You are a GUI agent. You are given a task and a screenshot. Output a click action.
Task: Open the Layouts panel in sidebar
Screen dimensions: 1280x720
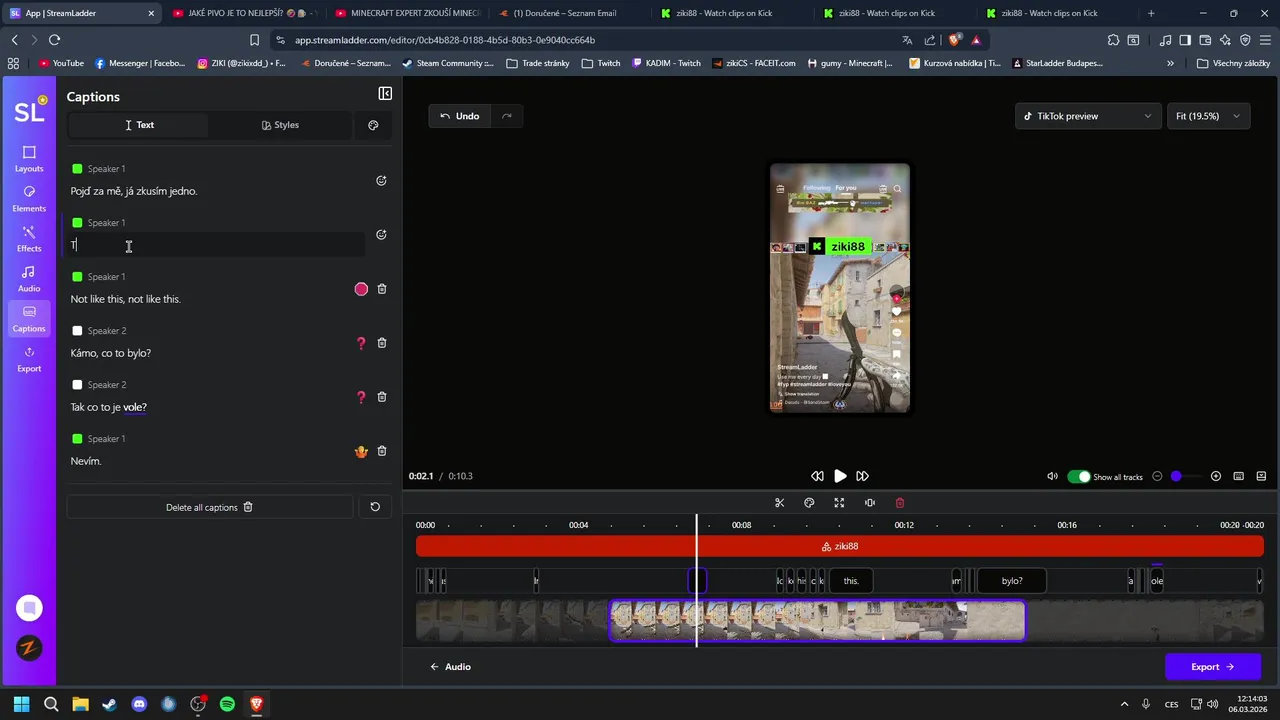pos(29,159)
